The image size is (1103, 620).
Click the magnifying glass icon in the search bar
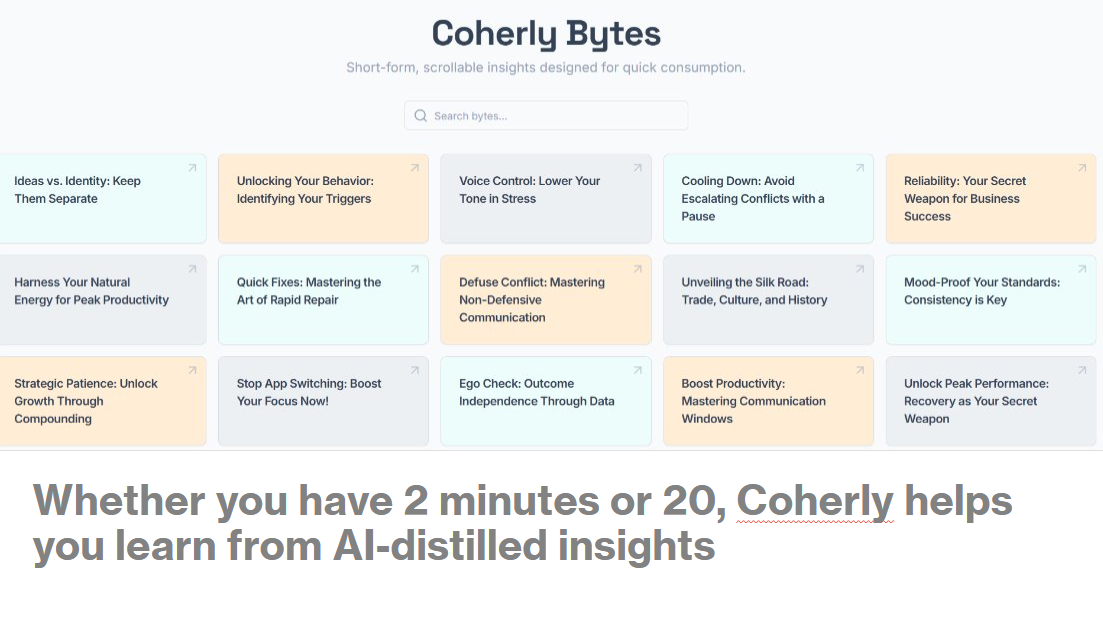(x=420, y=115)
